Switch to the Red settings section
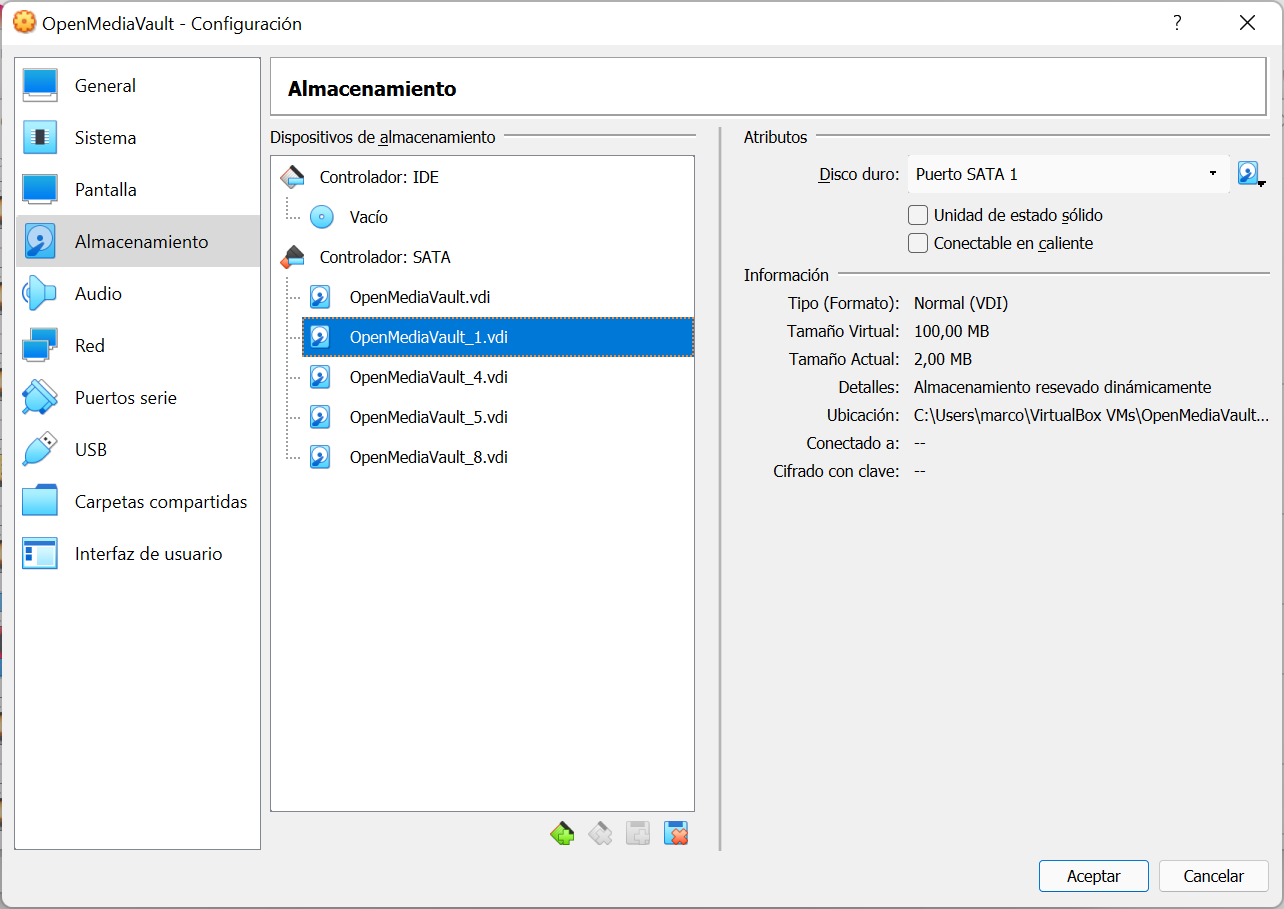Image resolution: width=1284 pixels, height=909 pixels. (x=89, y=346)
